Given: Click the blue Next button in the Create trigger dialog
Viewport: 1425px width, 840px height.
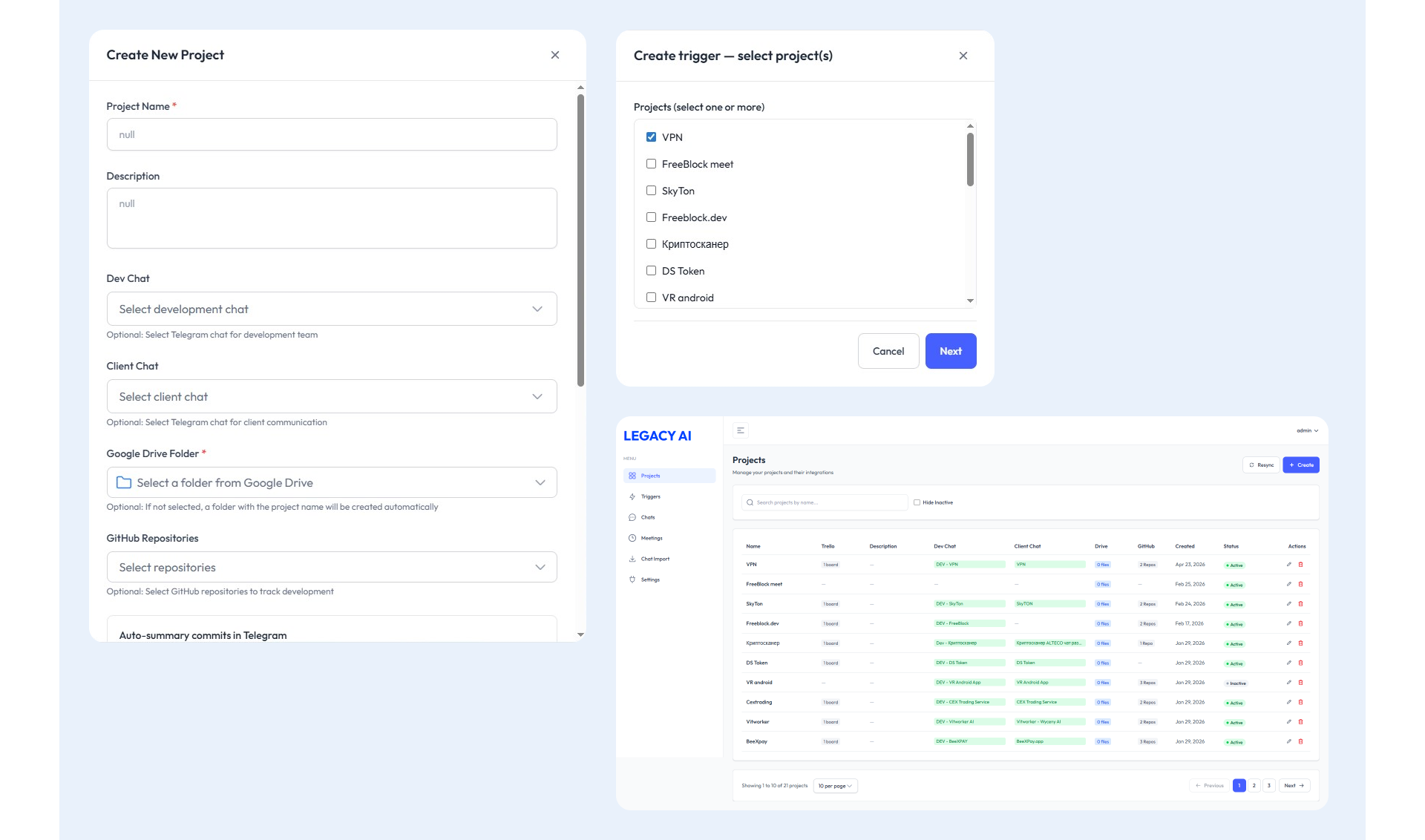Looking at the screenshot, I should (x=951, y=351).
